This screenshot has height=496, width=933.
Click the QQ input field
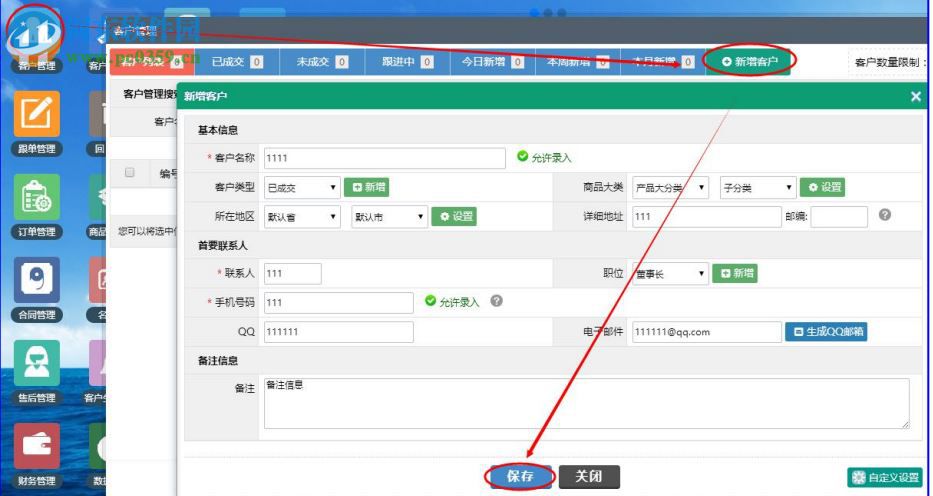pos(339,332)
